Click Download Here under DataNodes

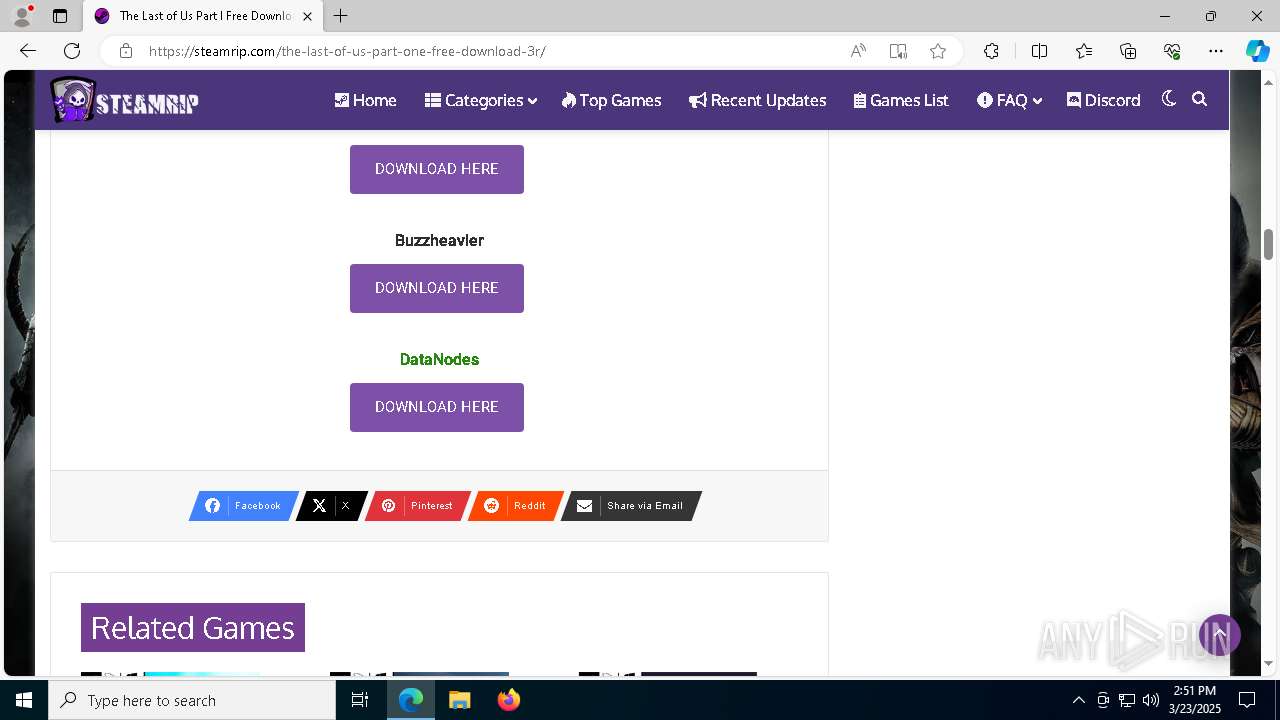tap(437, 407)
